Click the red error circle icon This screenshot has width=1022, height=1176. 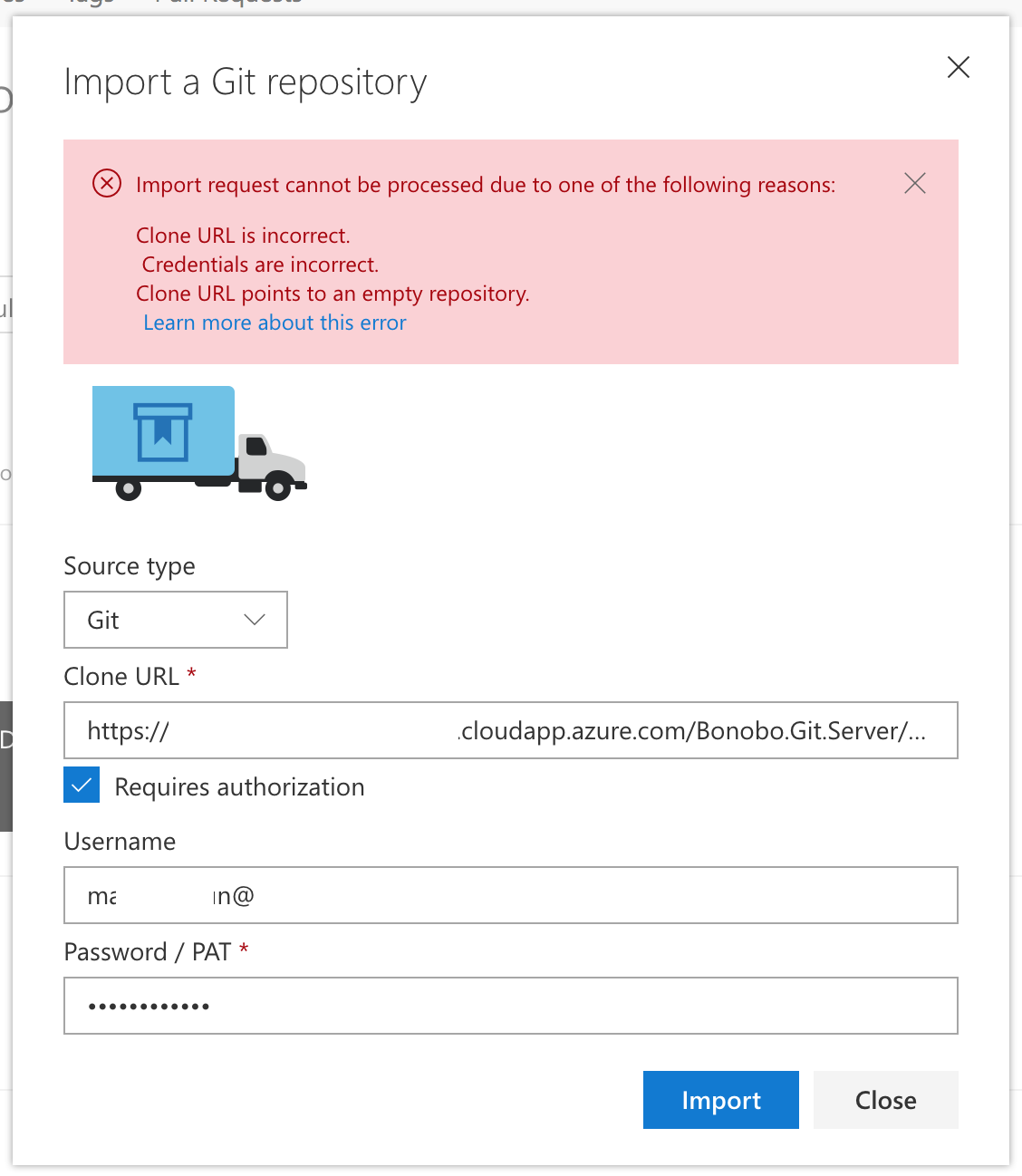pyautogui.click(x=107, y=184)
